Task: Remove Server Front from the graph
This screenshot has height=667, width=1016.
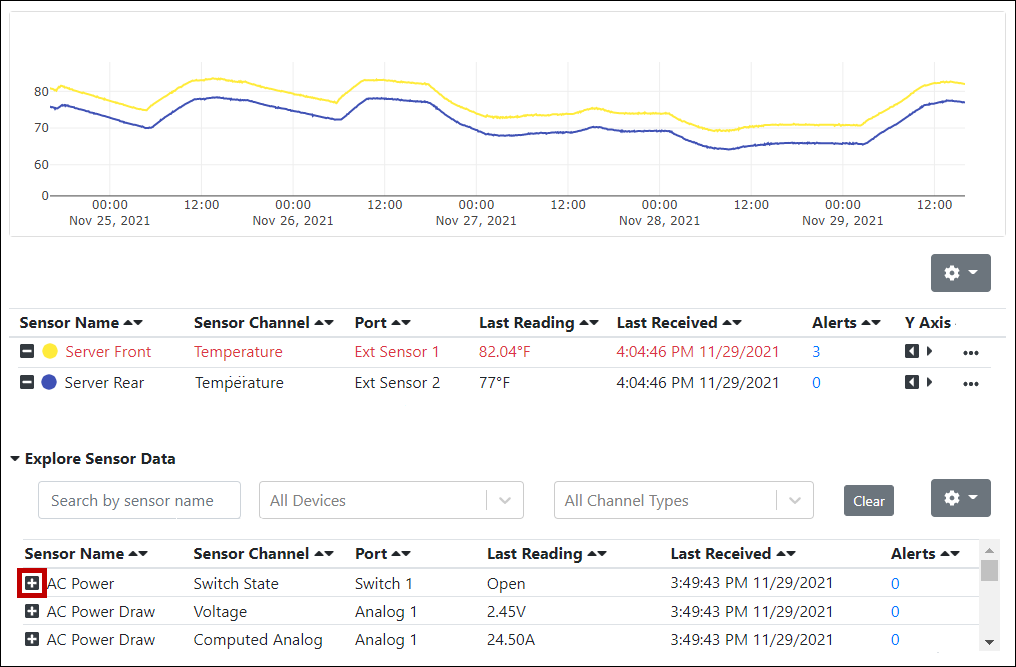Action: tap(28, 352)
